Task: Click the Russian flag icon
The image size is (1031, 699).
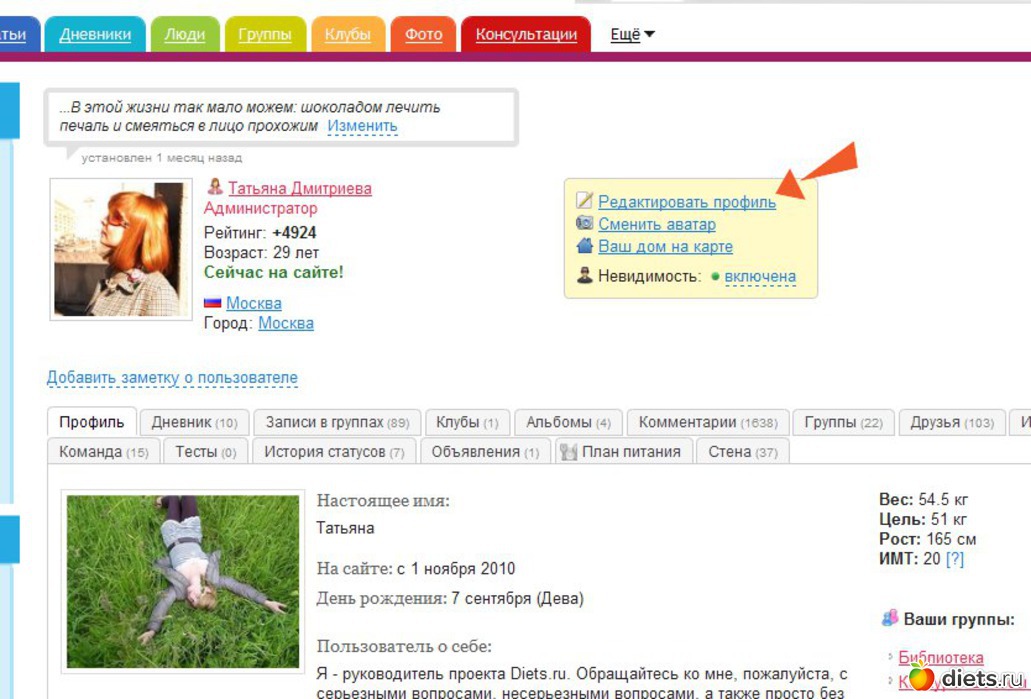Action: click(x=212, y=303)
